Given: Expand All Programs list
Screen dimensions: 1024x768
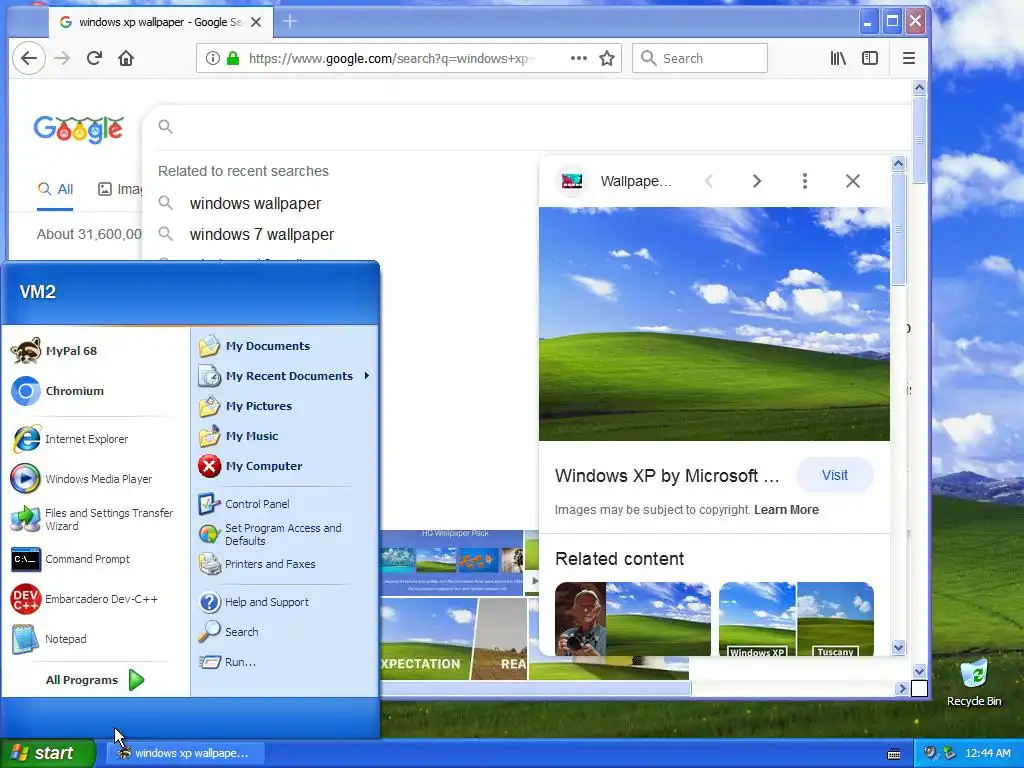Looking at the screenshot, I should coord(95,680).
